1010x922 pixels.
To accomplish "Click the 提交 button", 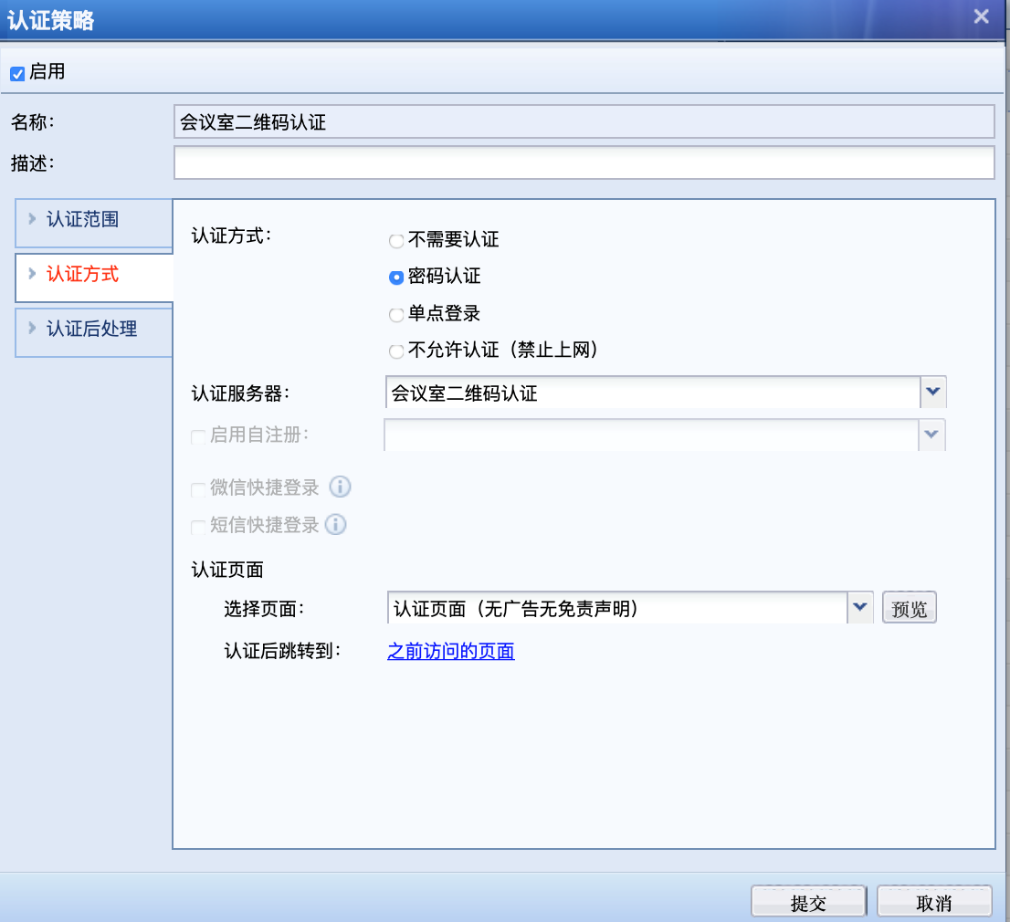I will pos(808,902).
